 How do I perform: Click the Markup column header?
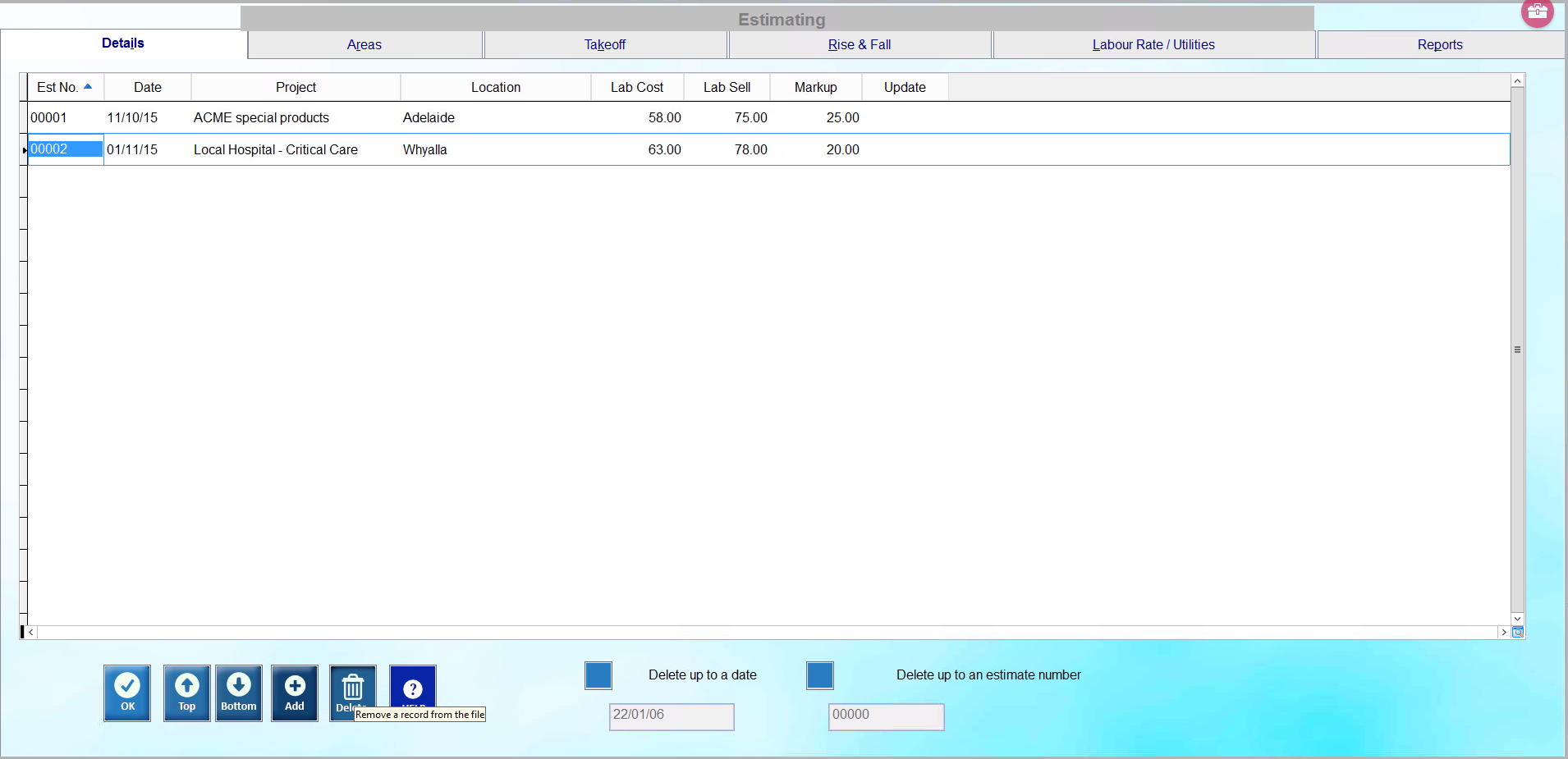816,87
